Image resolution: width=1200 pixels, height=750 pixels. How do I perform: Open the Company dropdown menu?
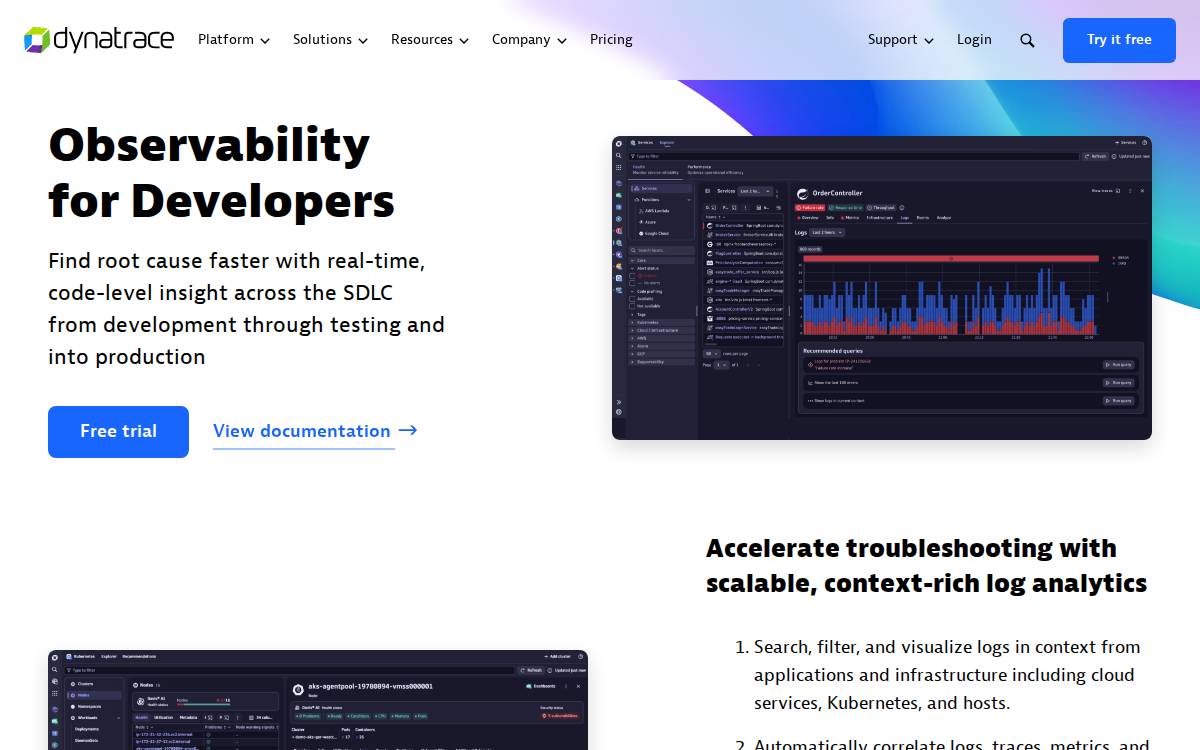(x=529, y=40)
